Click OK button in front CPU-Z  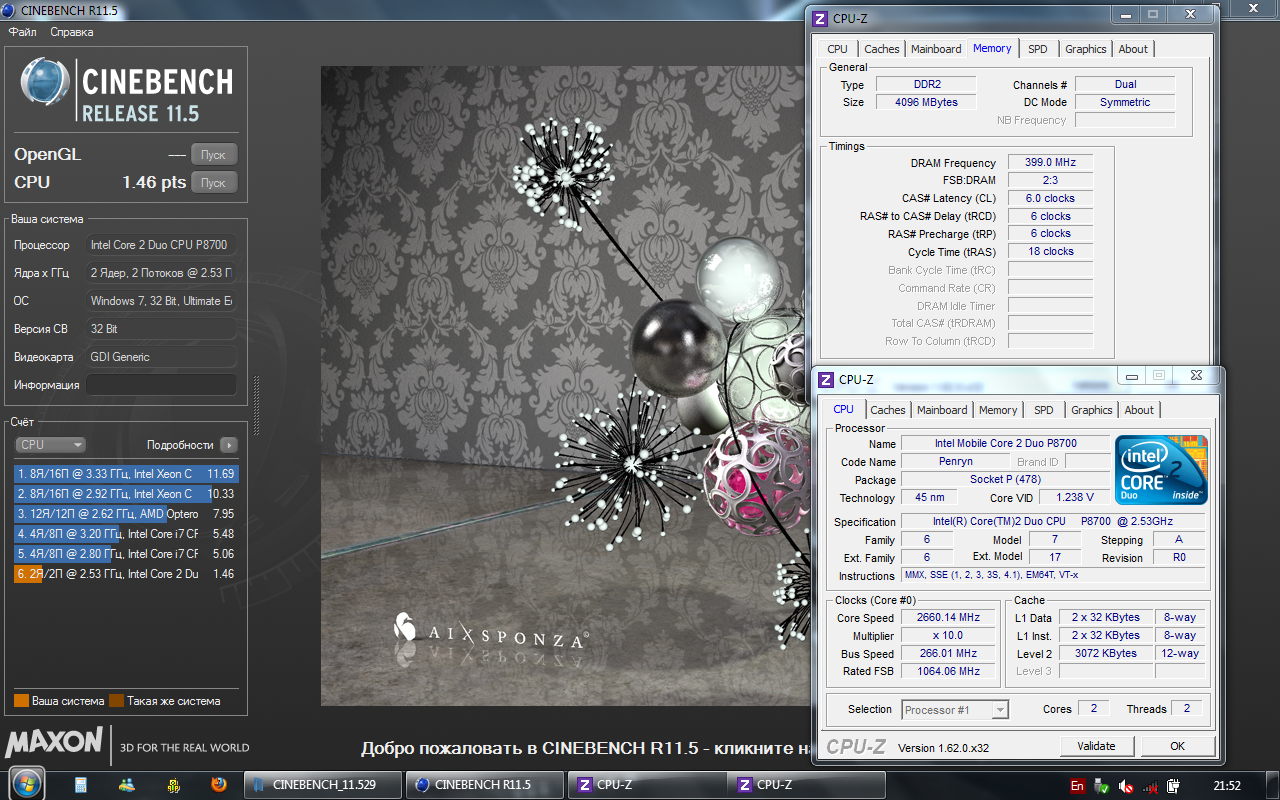click(x=1178, y=746)
